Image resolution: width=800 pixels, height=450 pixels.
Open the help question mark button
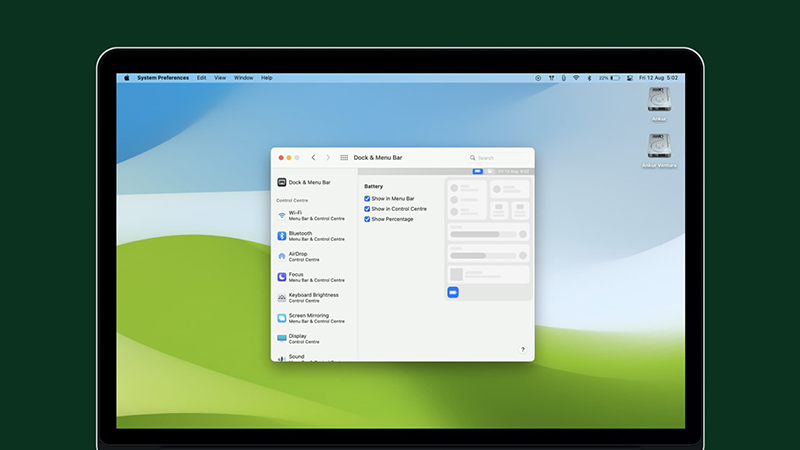(x=522, y=349)
